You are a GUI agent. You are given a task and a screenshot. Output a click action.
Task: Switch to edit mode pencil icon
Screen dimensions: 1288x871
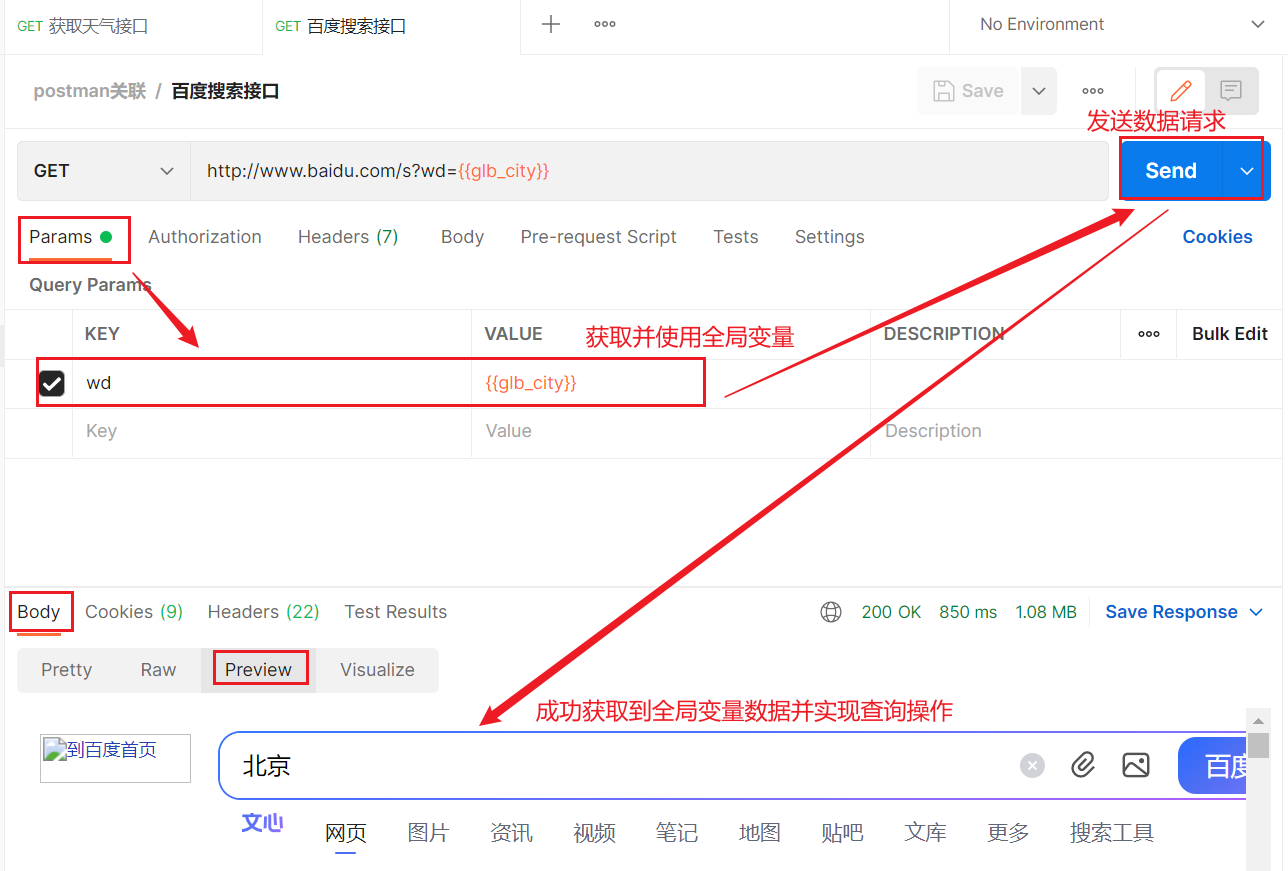[x=1181, y=91]
